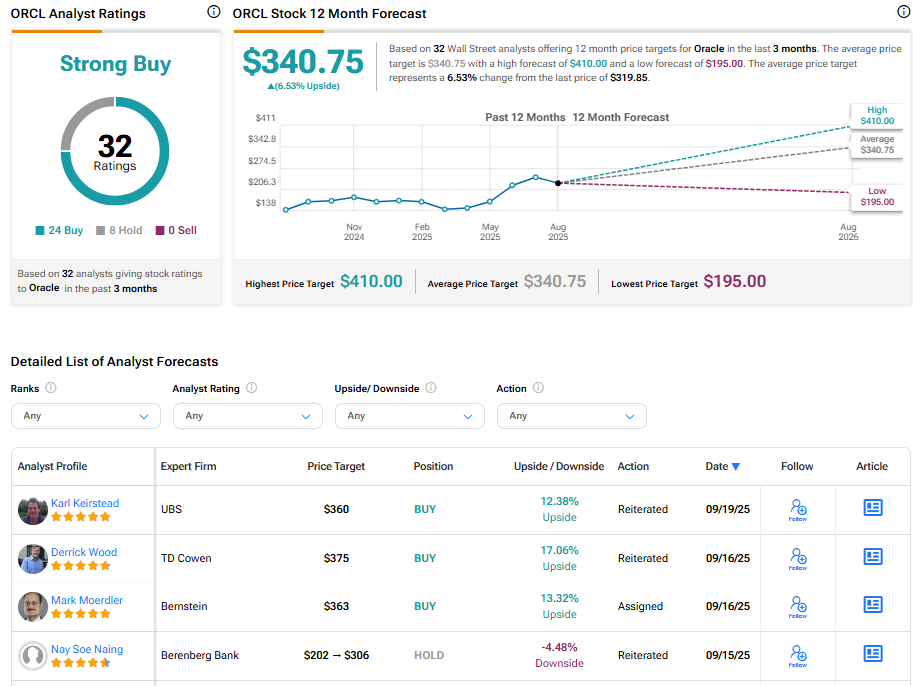
Task: Click gray Hold legend swatch
Action: tap(100, 231)
